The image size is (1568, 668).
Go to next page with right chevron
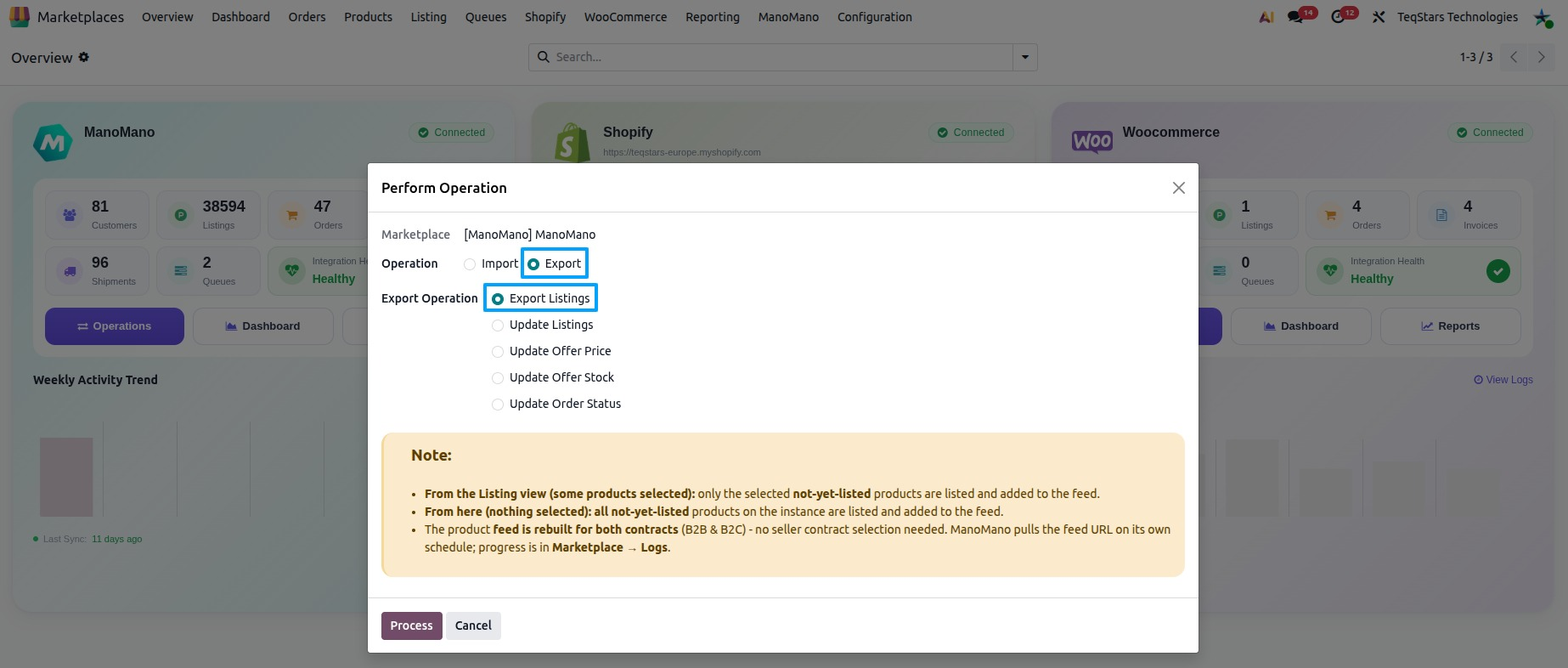(1541, 57)
